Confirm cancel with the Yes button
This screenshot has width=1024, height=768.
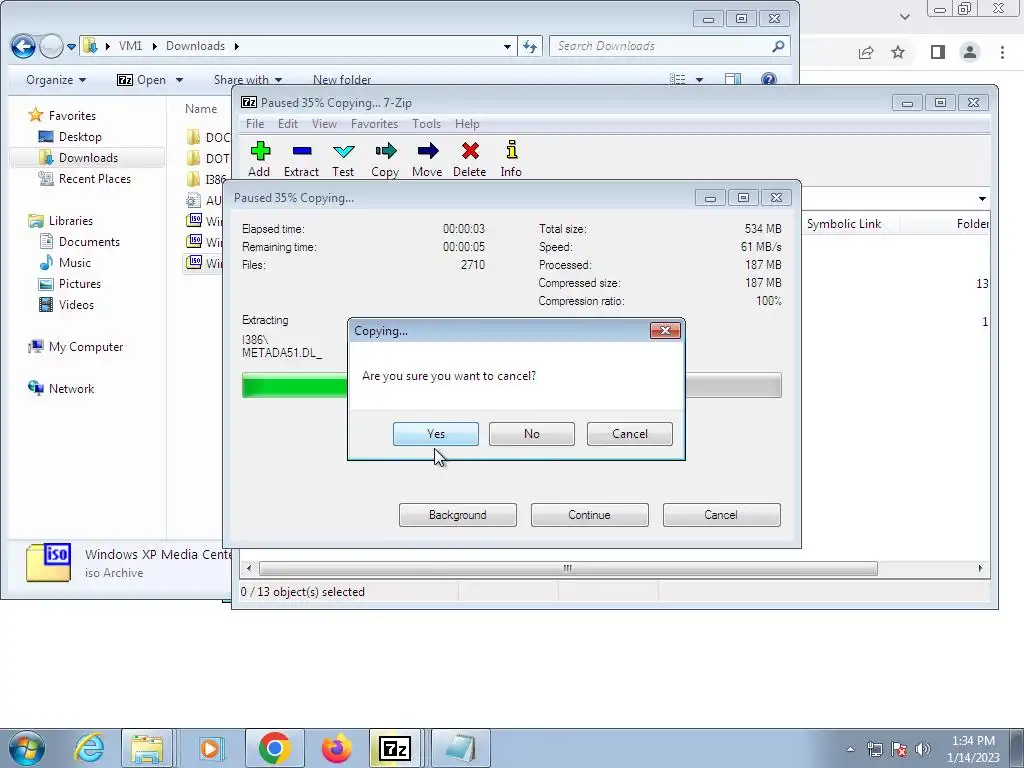pyautogui.click(x=436, y=434)
